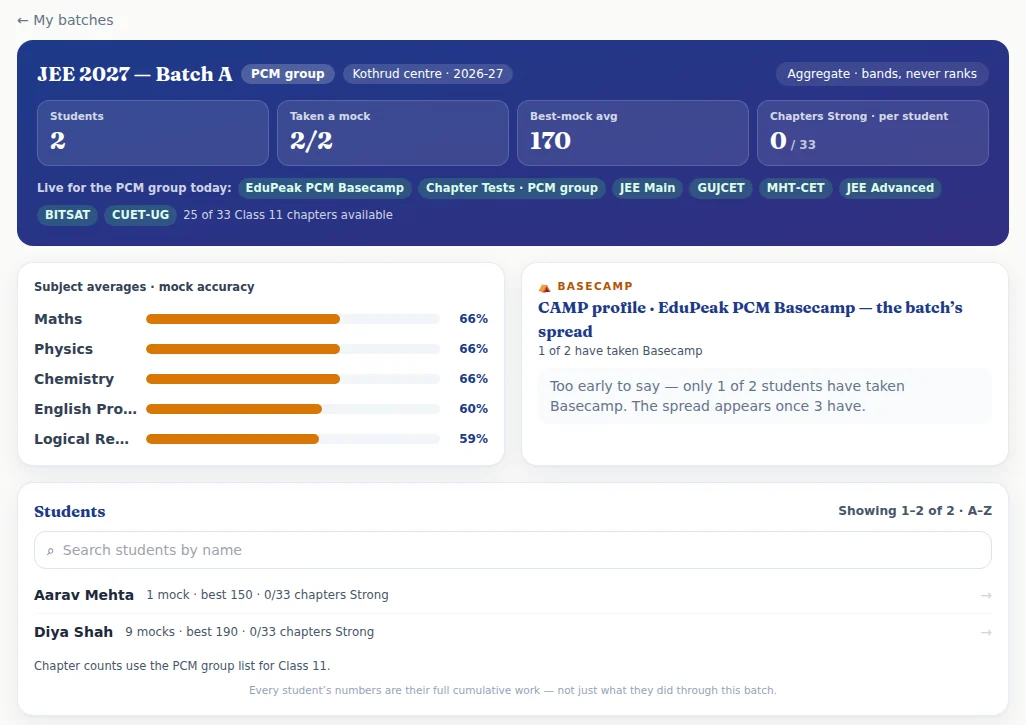Focus the Search students by name field
Viewport: 1026px width, 725px height.
click(x=513, y=550)
